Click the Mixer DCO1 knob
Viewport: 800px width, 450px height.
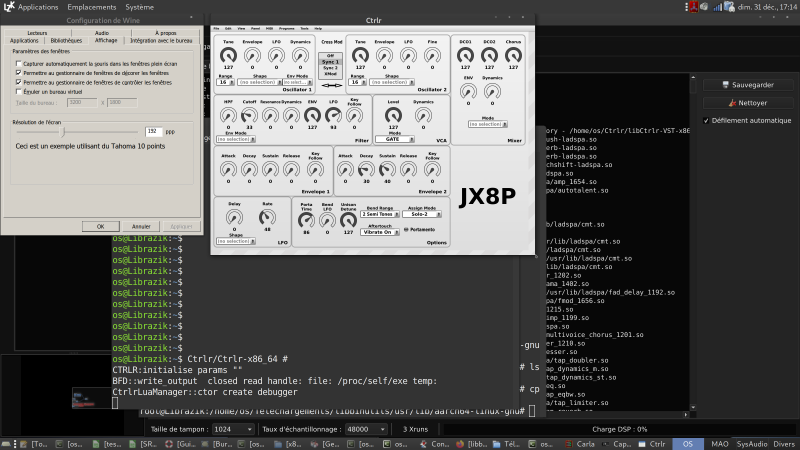[x=465, y=55]
